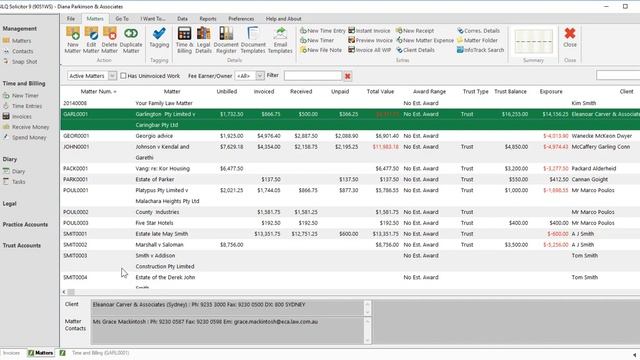The width and height of the screenshot is (640, 360).
Task: Open the Fee Earner/Owner dropdown
Action: click(260, 76)
